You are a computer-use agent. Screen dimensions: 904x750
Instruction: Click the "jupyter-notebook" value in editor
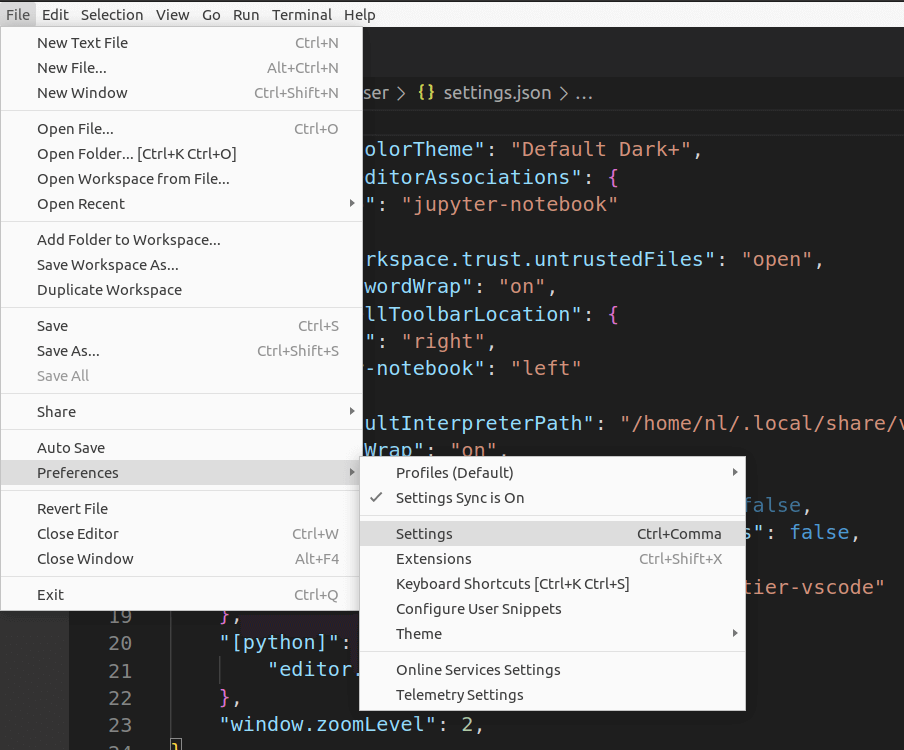(510, 204)
